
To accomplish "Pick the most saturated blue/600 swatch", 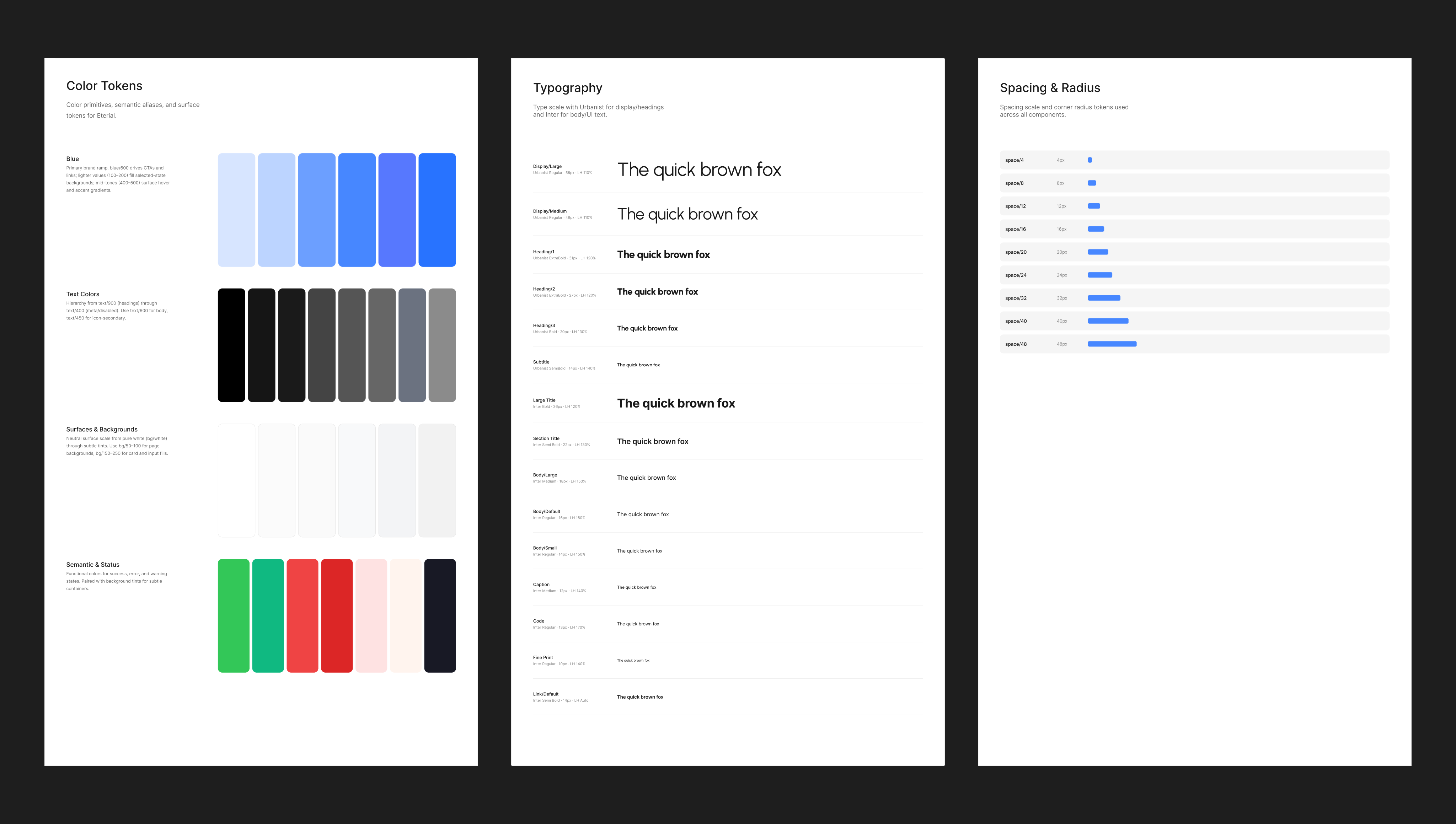I will click(437, 210).
